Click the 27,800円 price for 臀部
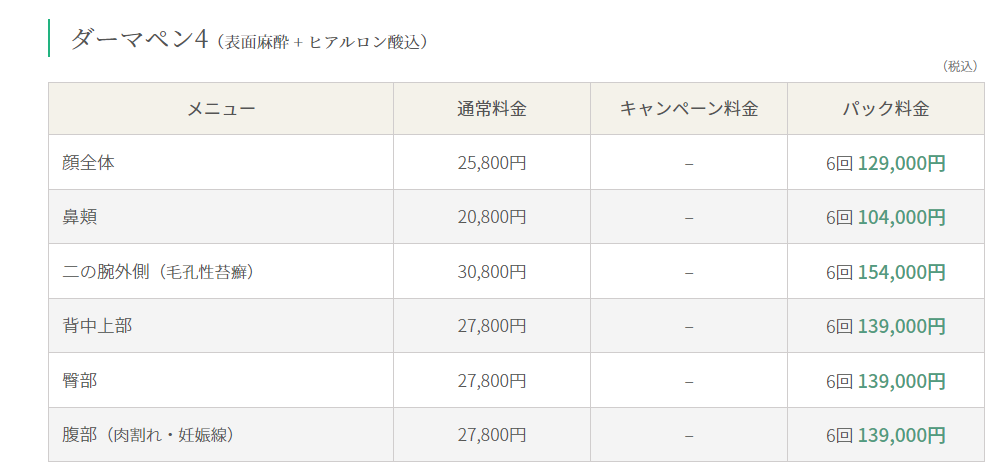Viewport: 998px width, 472px height. click(x=491, y=381)
